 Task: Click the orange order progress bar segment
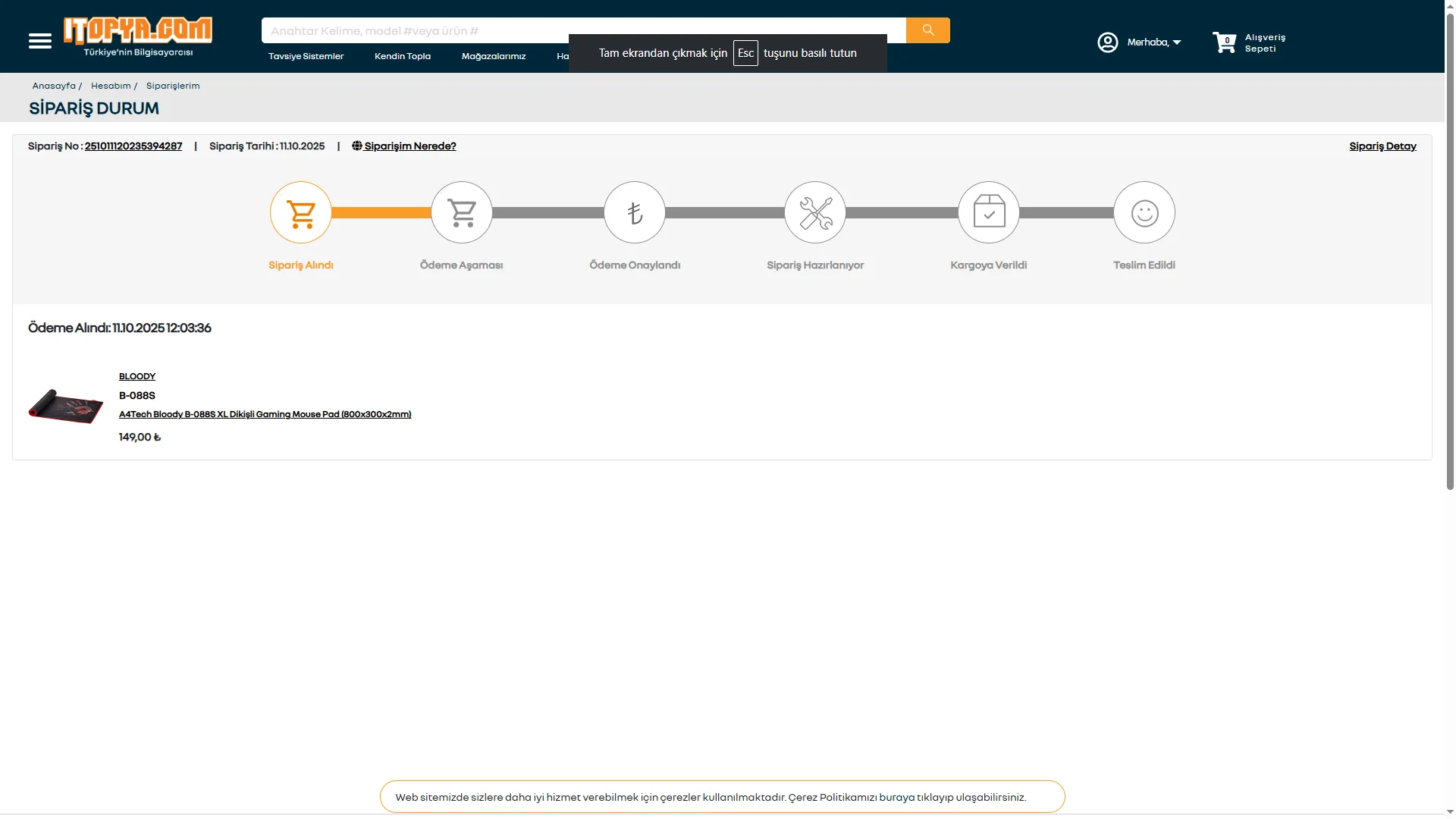tap(381, 213)
